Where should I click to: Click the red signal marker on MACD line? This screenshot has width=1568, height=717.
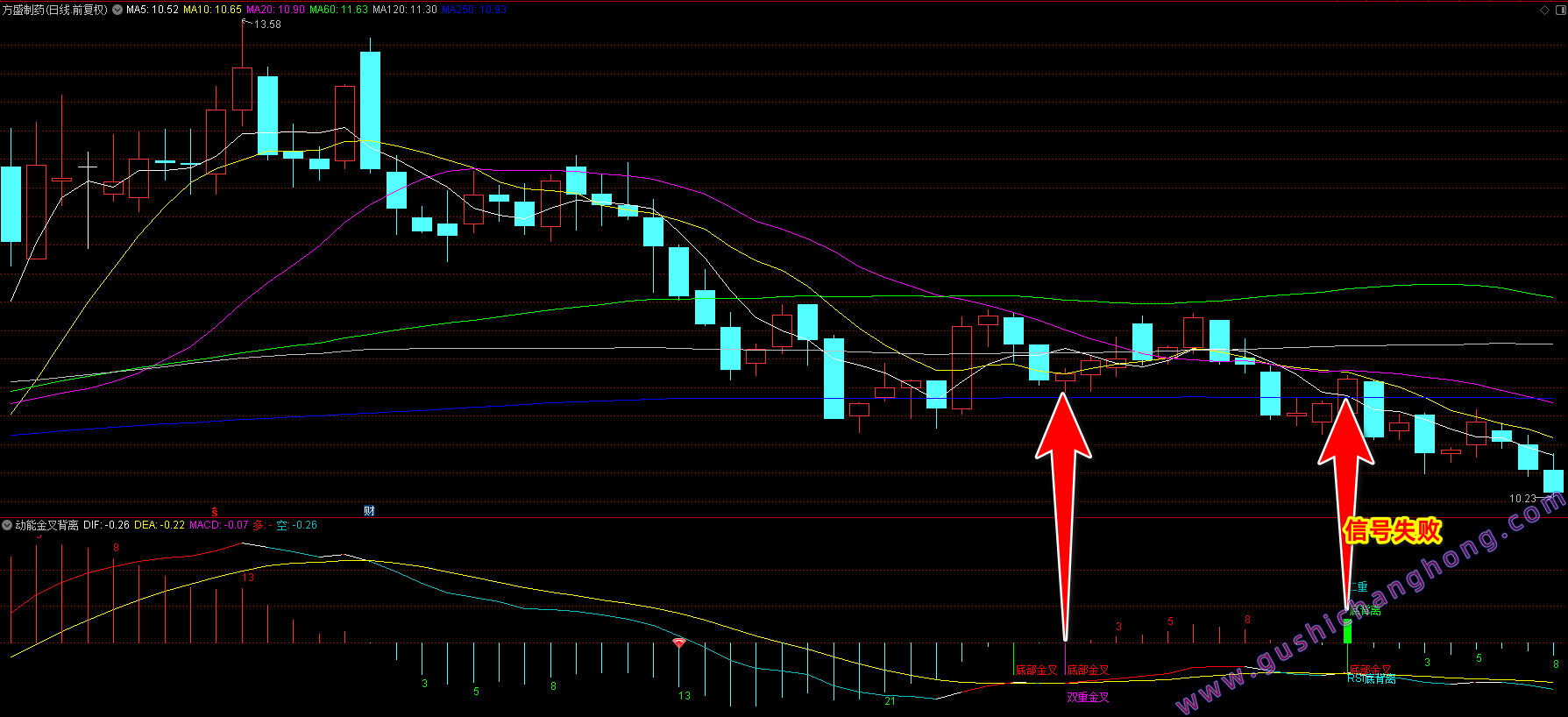[678, 643]
